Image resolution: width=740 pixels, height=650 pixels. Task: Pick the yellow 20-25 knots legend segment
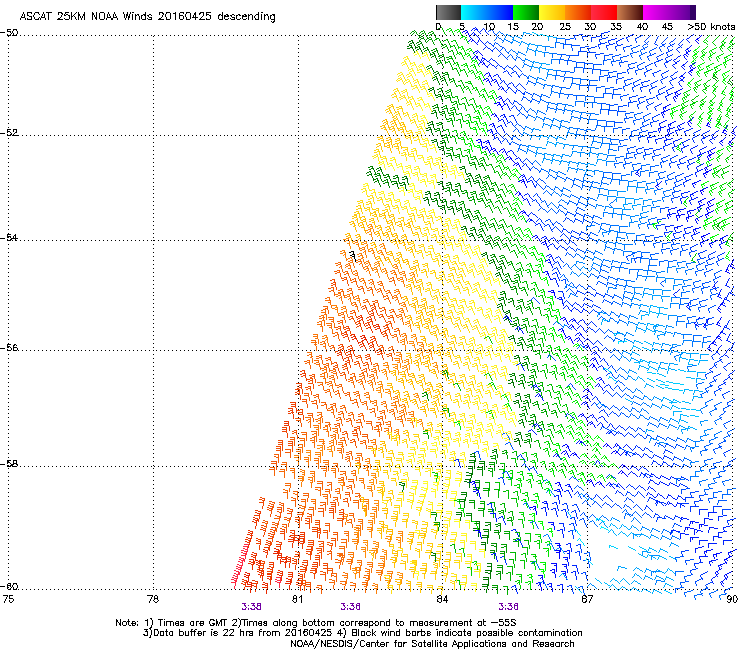[552, 12]
